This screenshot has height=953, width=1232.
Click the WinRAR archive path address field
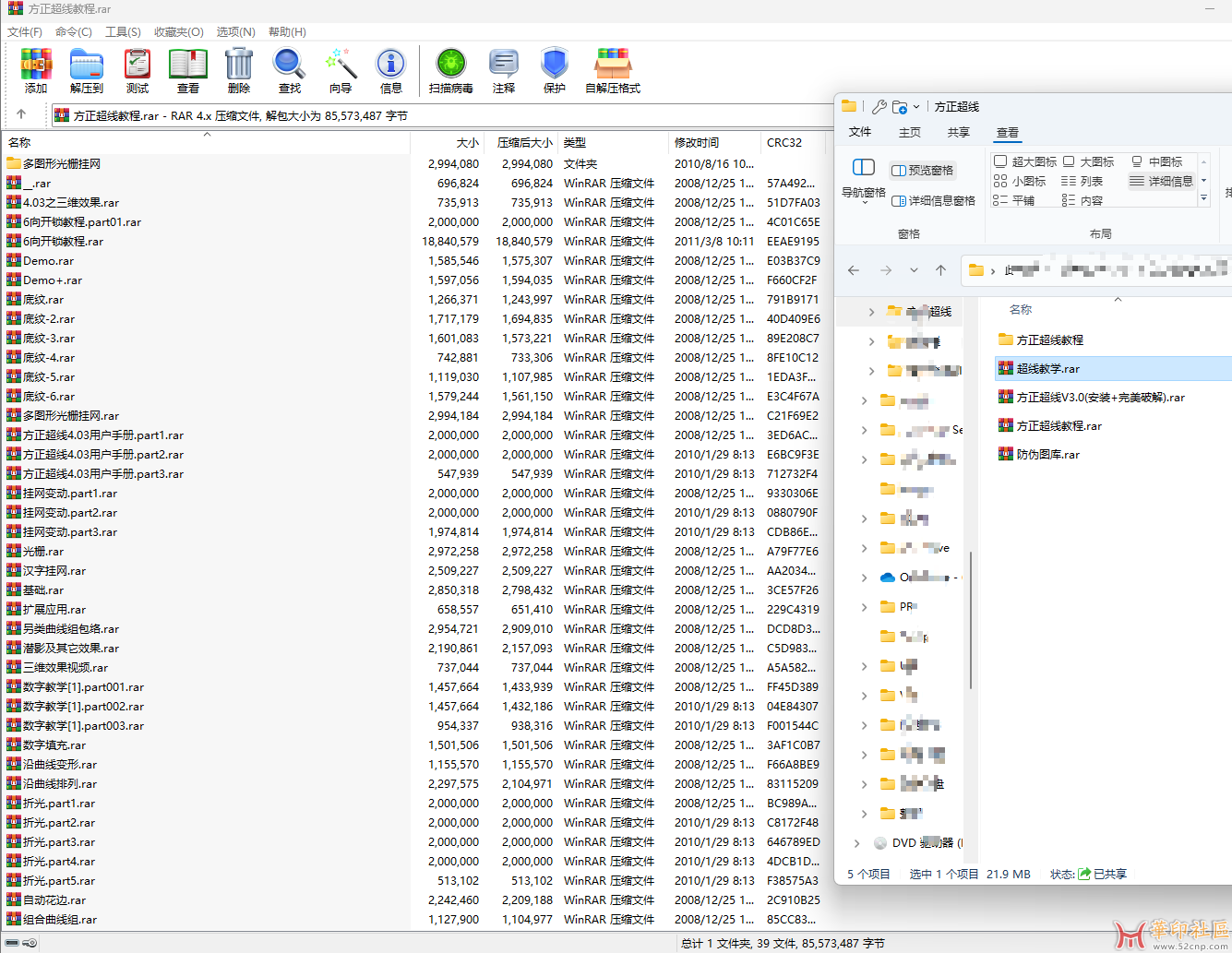tap(443, 115)
